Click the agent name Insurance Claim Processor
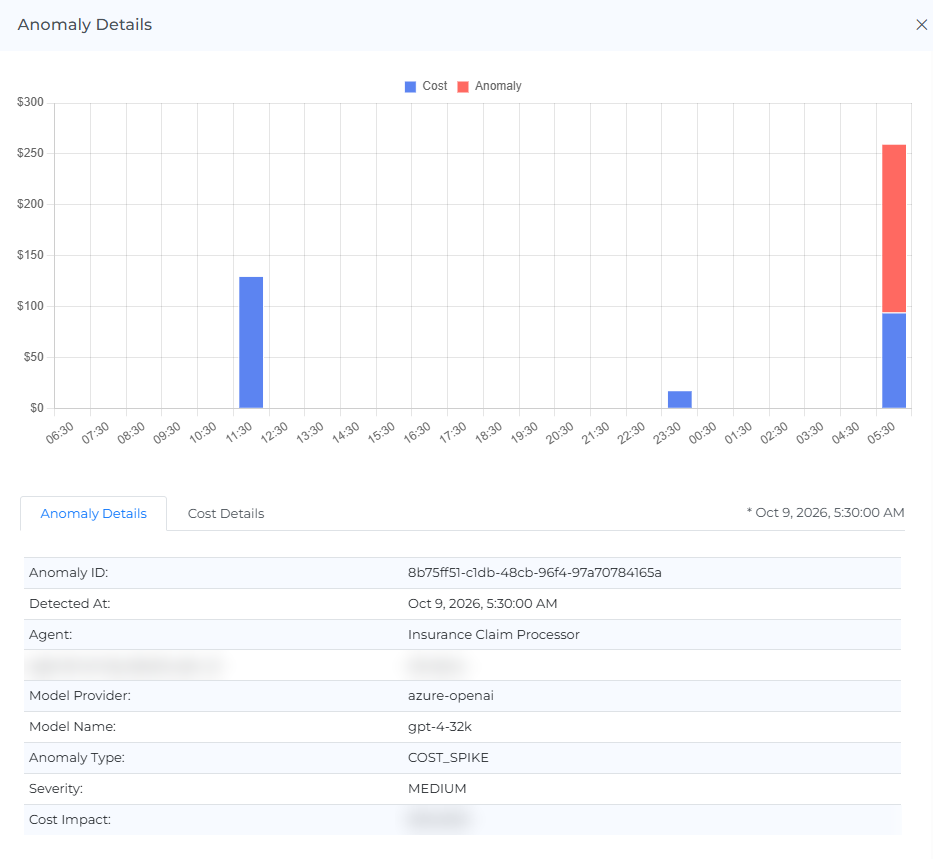 [x=493, y=635]
